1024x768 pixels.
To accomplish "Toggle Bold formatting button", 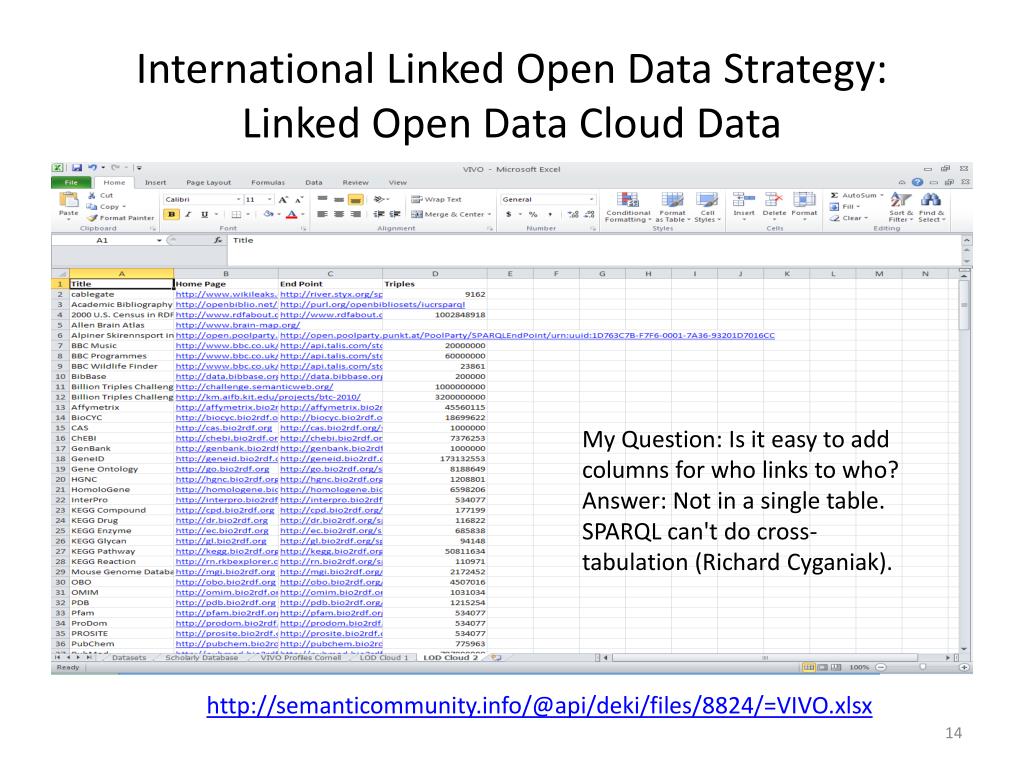I will 171,214.
